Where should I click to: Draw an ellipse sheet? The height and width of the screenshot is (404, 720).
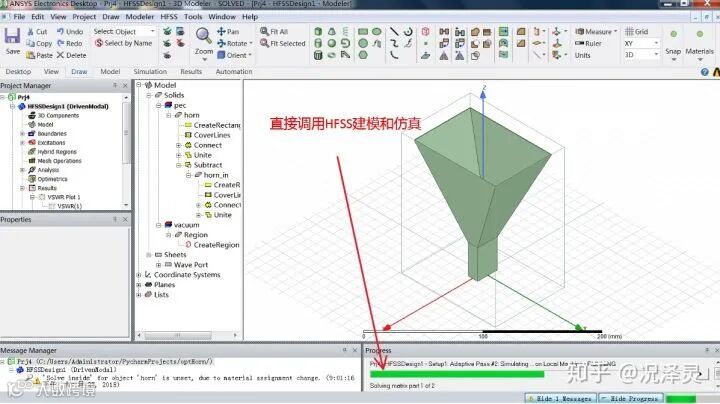(377, 32)
